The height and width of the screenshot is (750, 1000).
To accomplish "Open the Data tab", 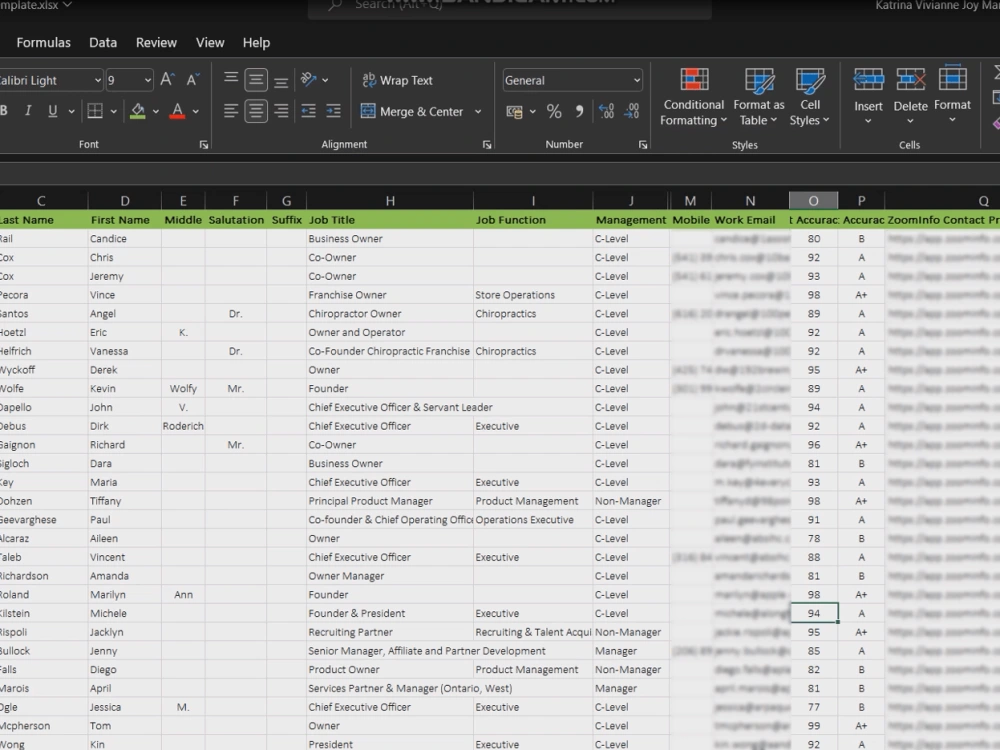I will pyautogui.click(x=103, y=43).
